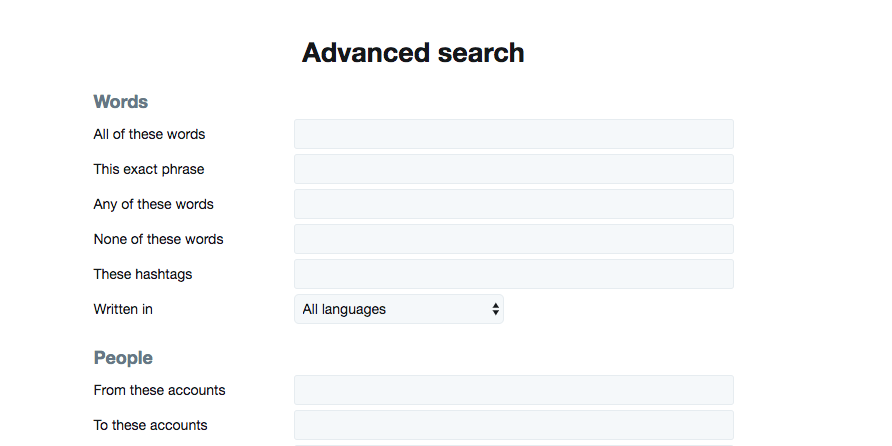Click the These hashtags text field
The width and height of the screenshot is (892, 446).
[514, 274]
